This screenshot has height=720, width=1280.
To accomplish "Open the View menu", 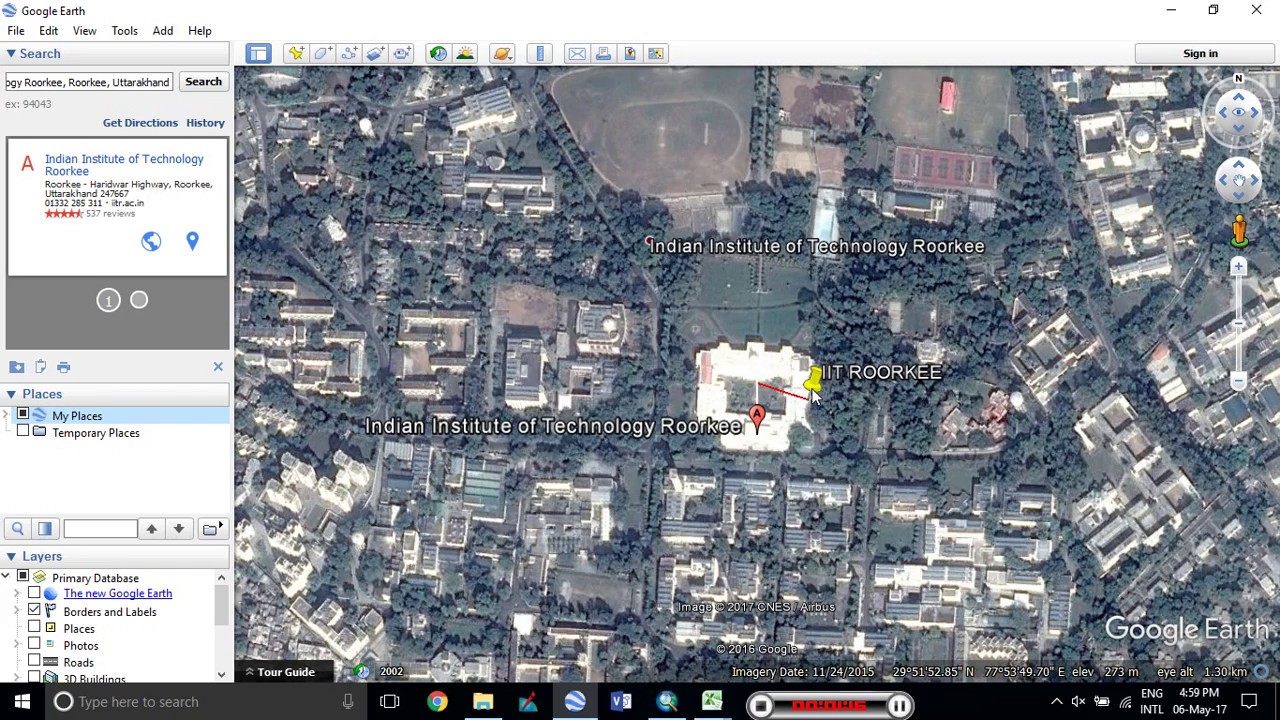I will pyautogui.click(x=84, y=30).
